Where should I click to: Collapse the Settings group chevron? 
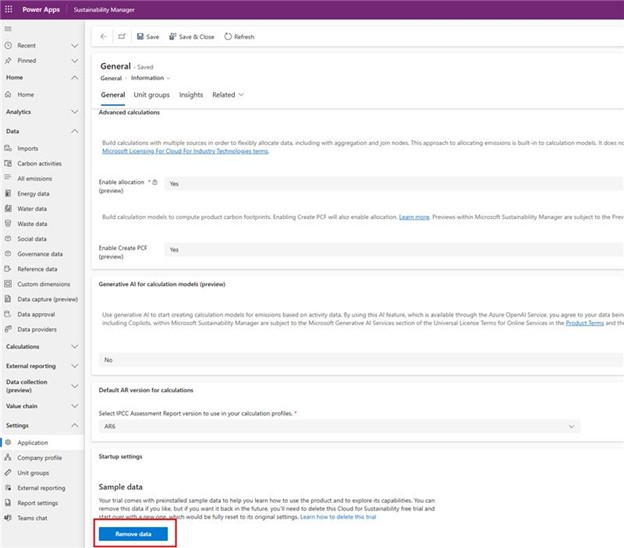(74, 425)
